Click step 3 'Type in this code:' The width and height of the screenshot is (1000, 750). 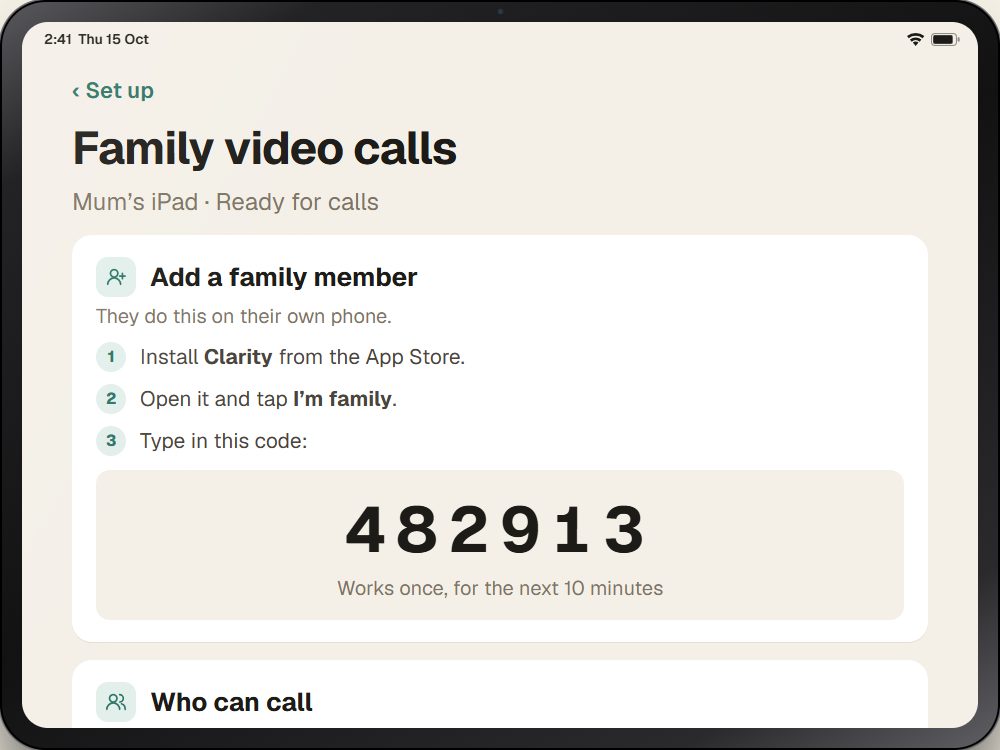224,441
